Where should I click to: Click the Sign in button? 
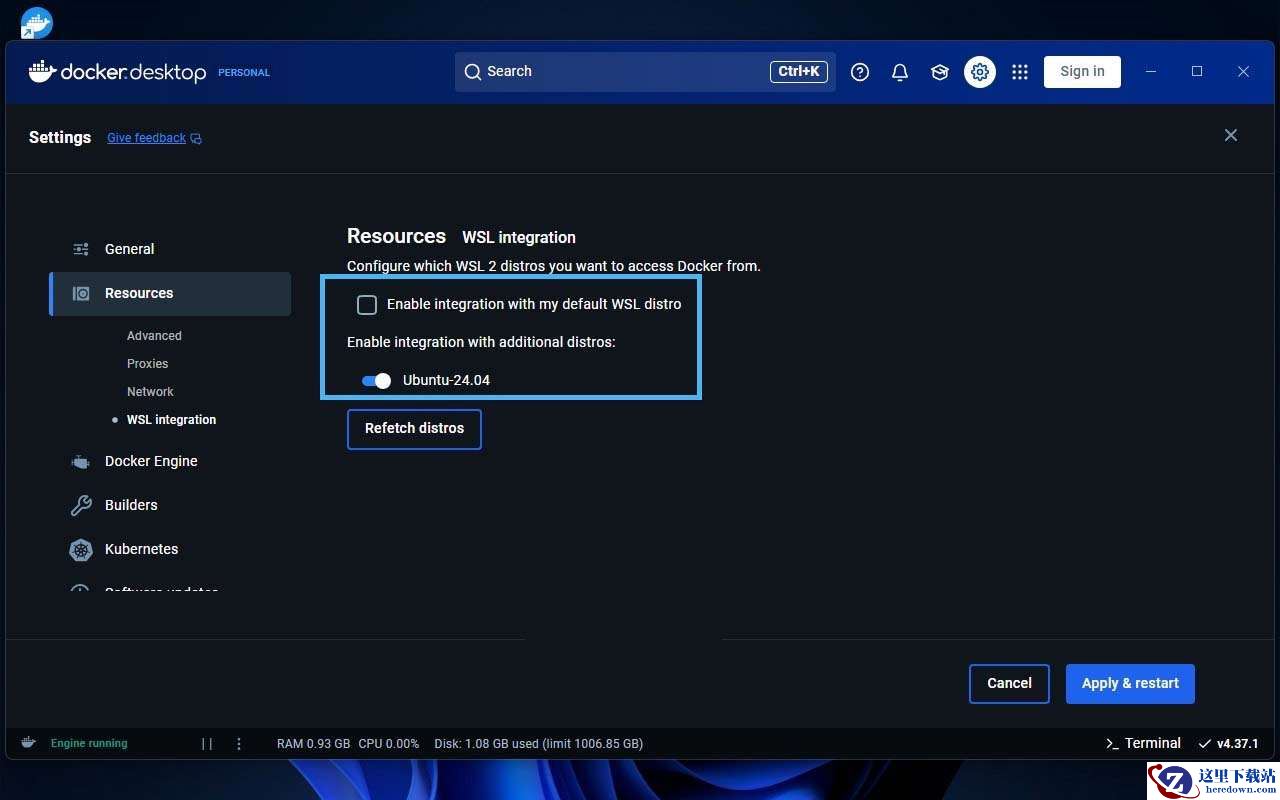click(1082, 72)
